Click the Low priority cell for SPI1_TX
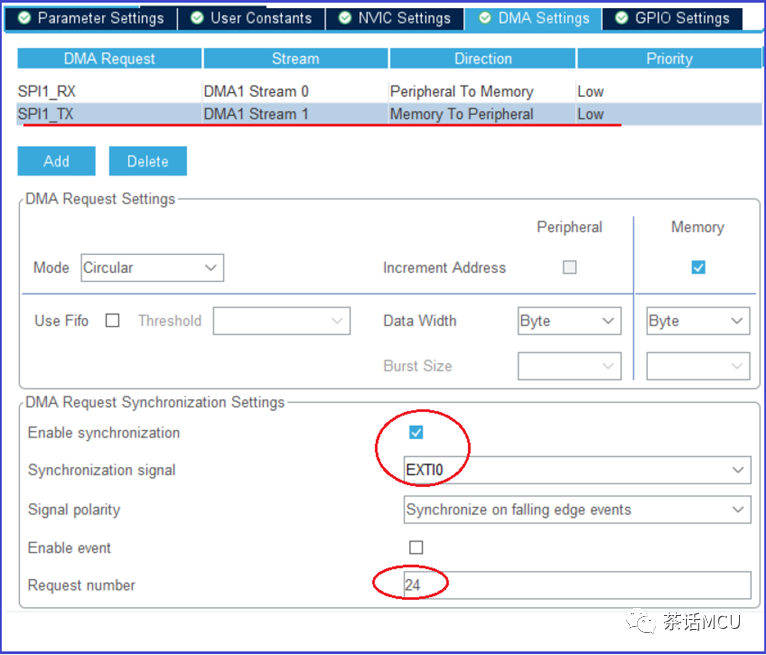766x655 pixels. click(669, 114)
